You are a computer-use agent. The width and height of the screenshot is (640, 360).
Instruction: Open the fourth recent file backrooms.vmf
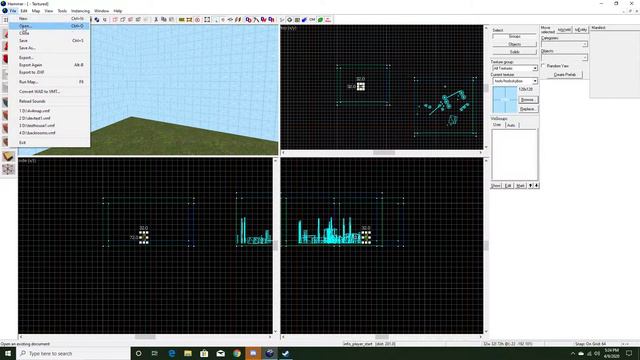click(x=50, y=133)
